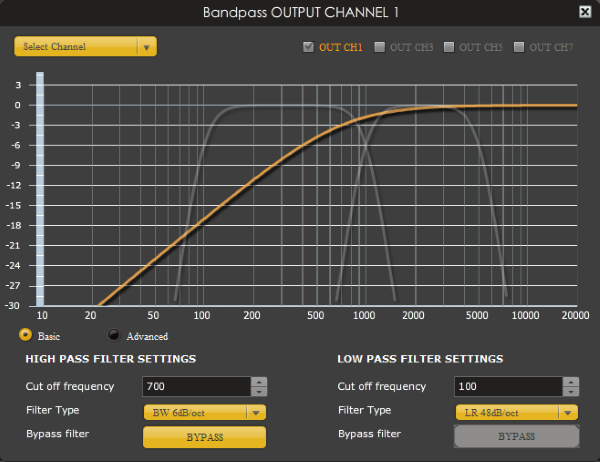600x462 pixels.
Task: Switch to Advanced mode radio button
Action: [x=114, y=335]
